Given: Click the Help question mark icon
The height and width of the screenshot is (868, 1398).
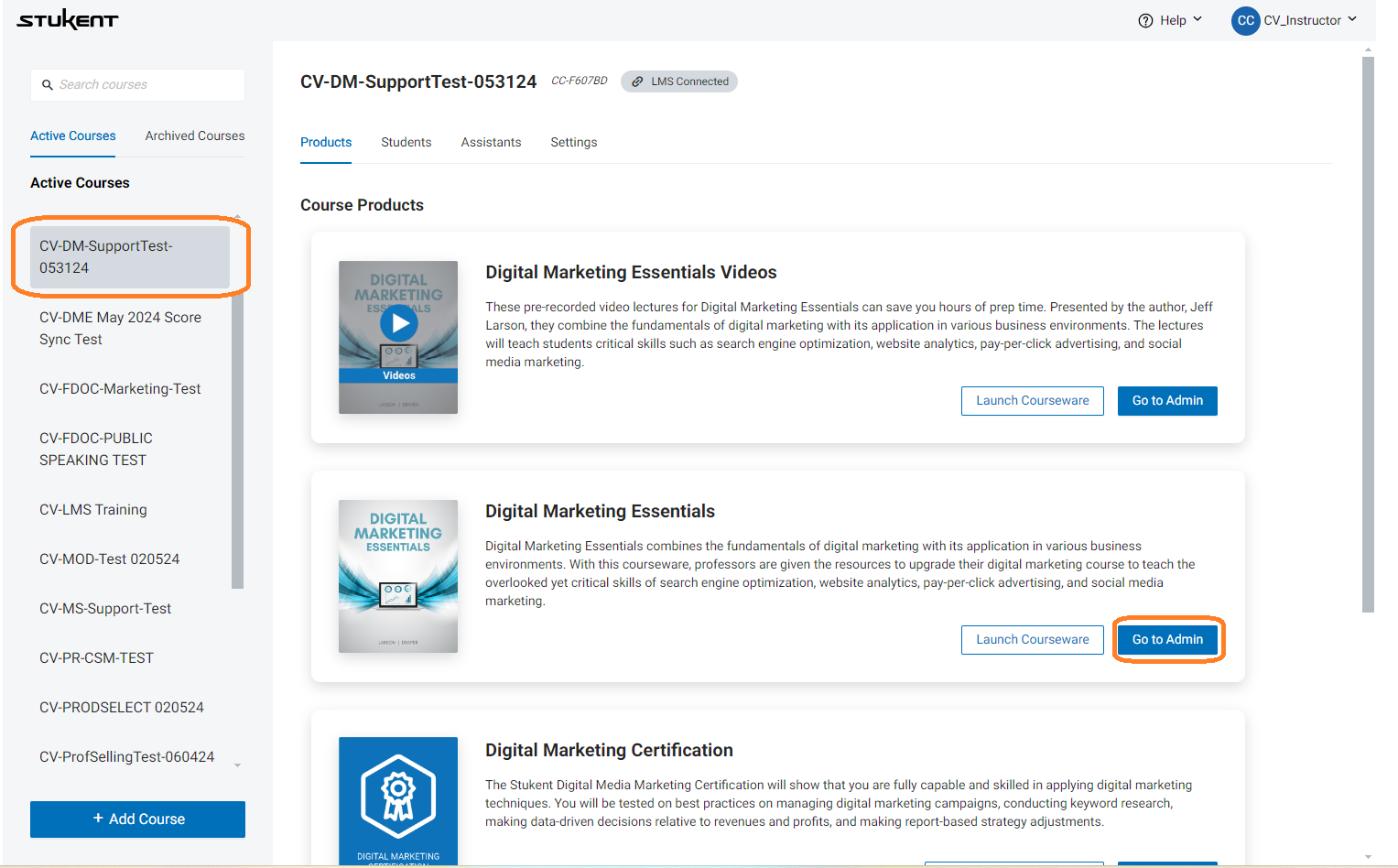Looking at the screenshot, I should [1145, 20].
